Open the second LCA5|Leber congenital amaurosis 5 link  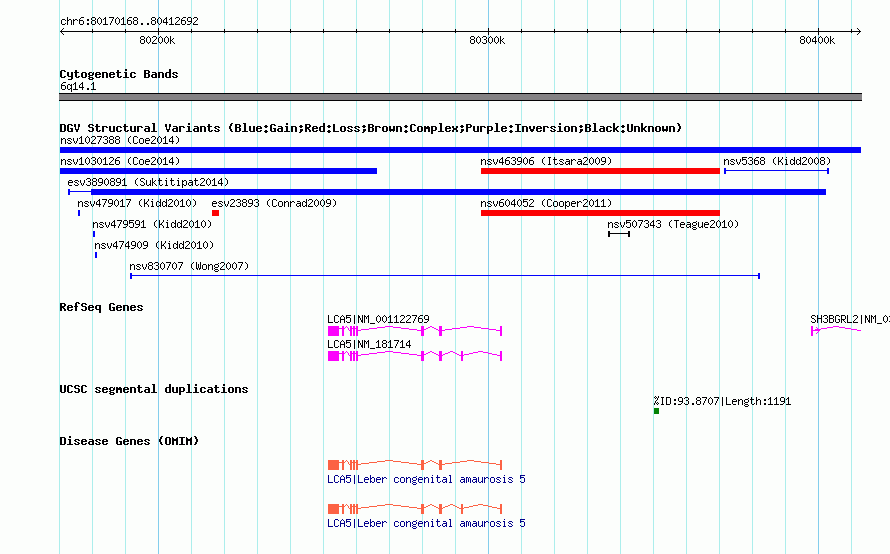pos(426,523)
